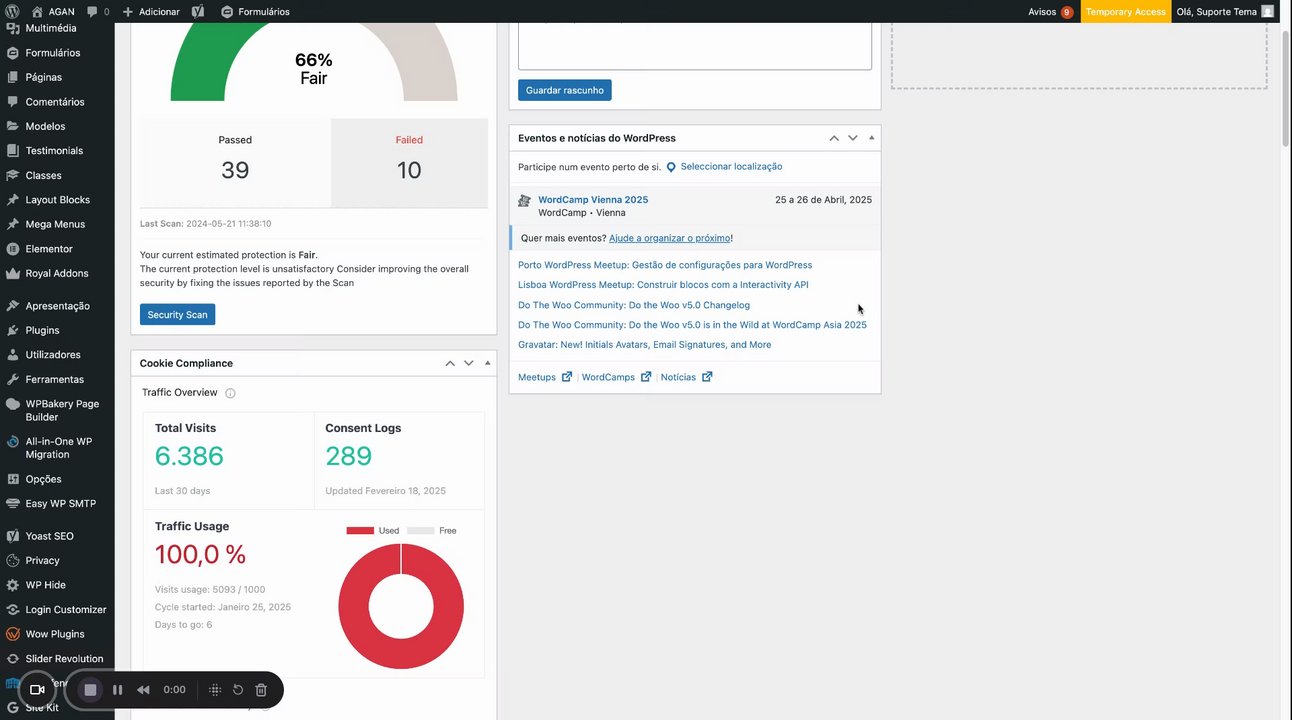This screenshot has height=720, width=1292.
Task: Click the All-in-One WP Migration icon
Action: 12,441
